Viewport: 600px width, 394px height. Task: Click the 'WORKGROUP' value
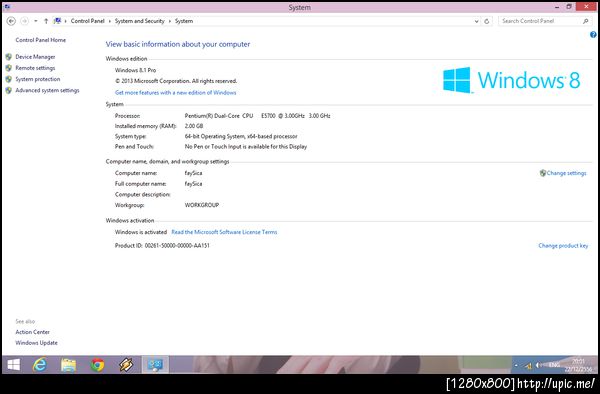pyautogui.click(x=202, y=205)
